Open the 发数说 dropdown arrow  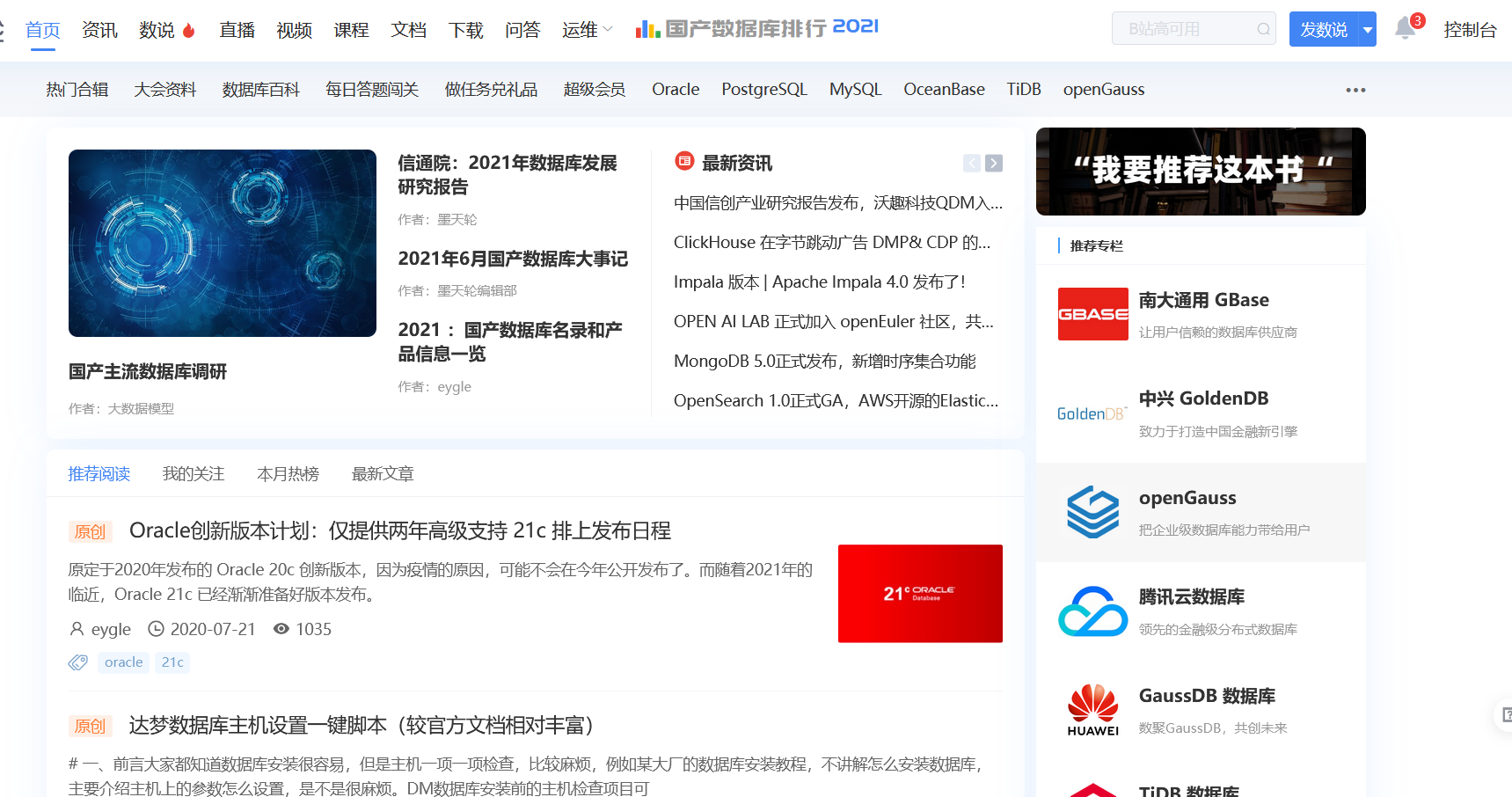point(1367,29)
